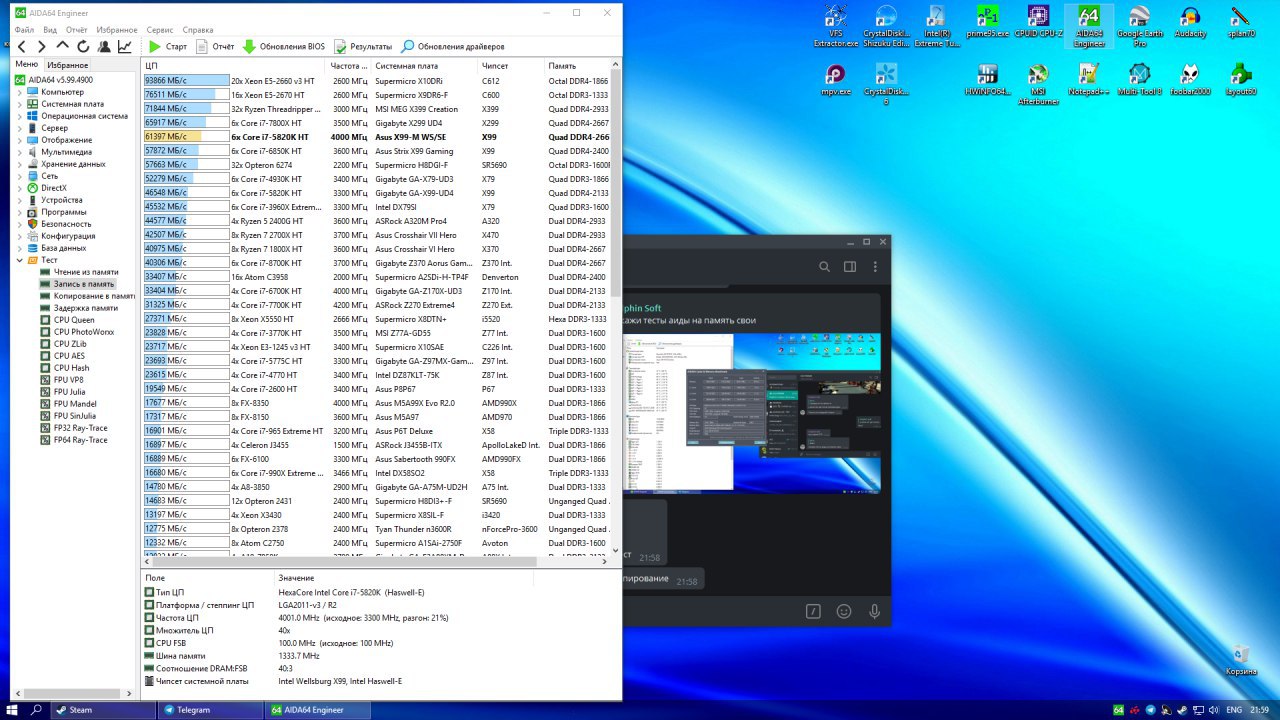The height and width of the screenshot is (720, 1280).
Task: Open search in the Telegram window
Action: tap(824, 267)
